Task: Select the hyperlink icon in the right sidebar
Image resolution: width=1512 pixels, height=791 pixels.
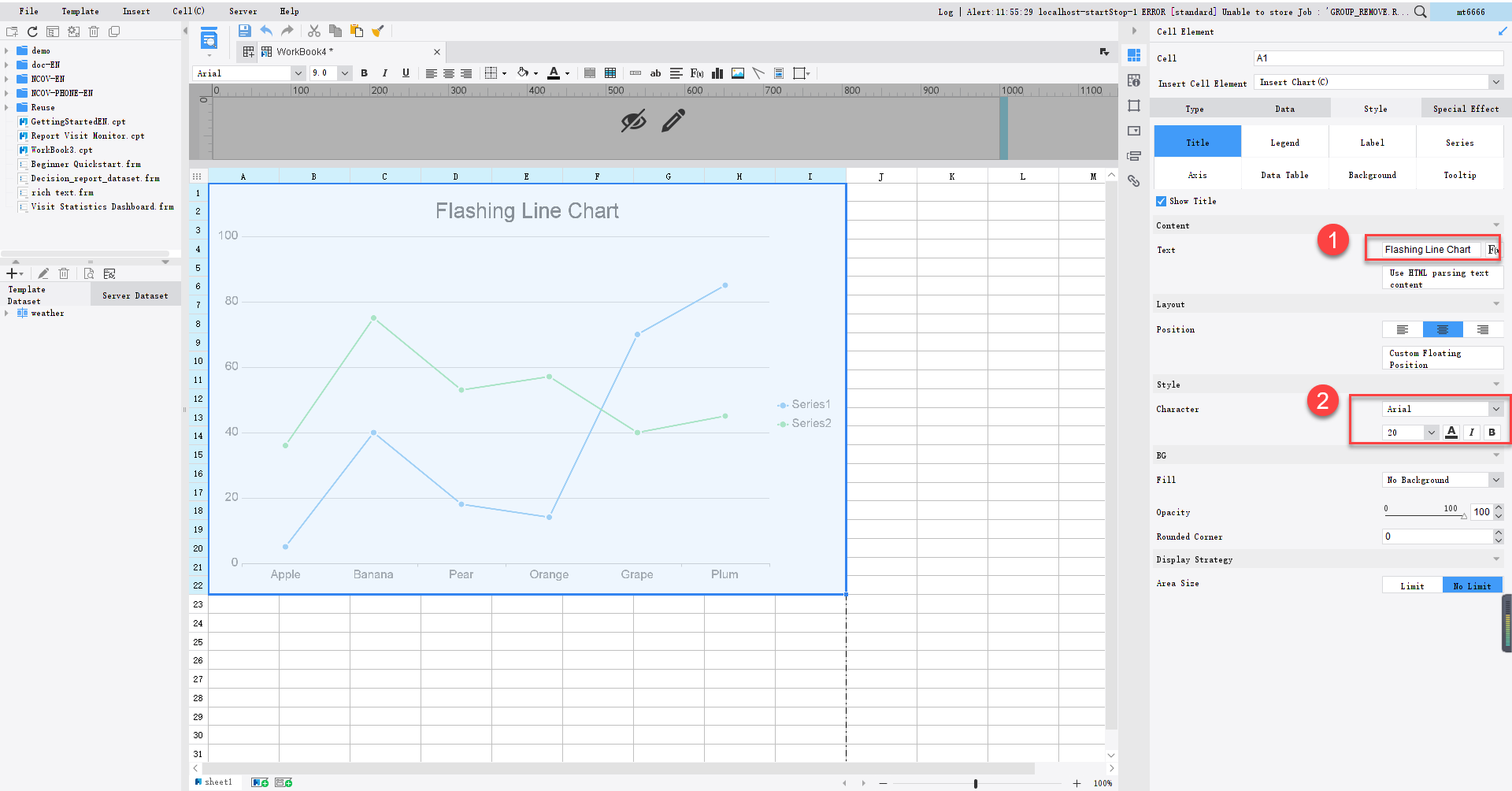Action: pos(1134,181)
